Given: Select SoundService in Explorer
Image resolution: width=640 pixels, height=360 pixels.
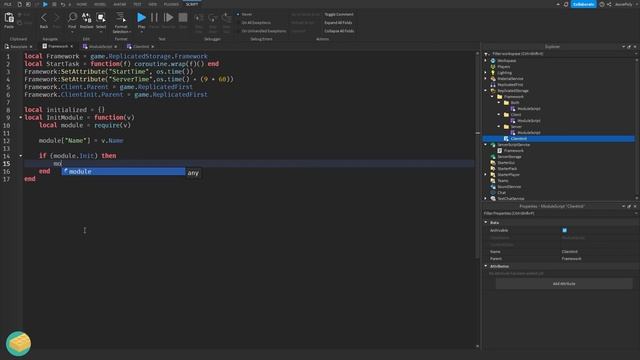Looking at the screenshot, I should [509, 187].
